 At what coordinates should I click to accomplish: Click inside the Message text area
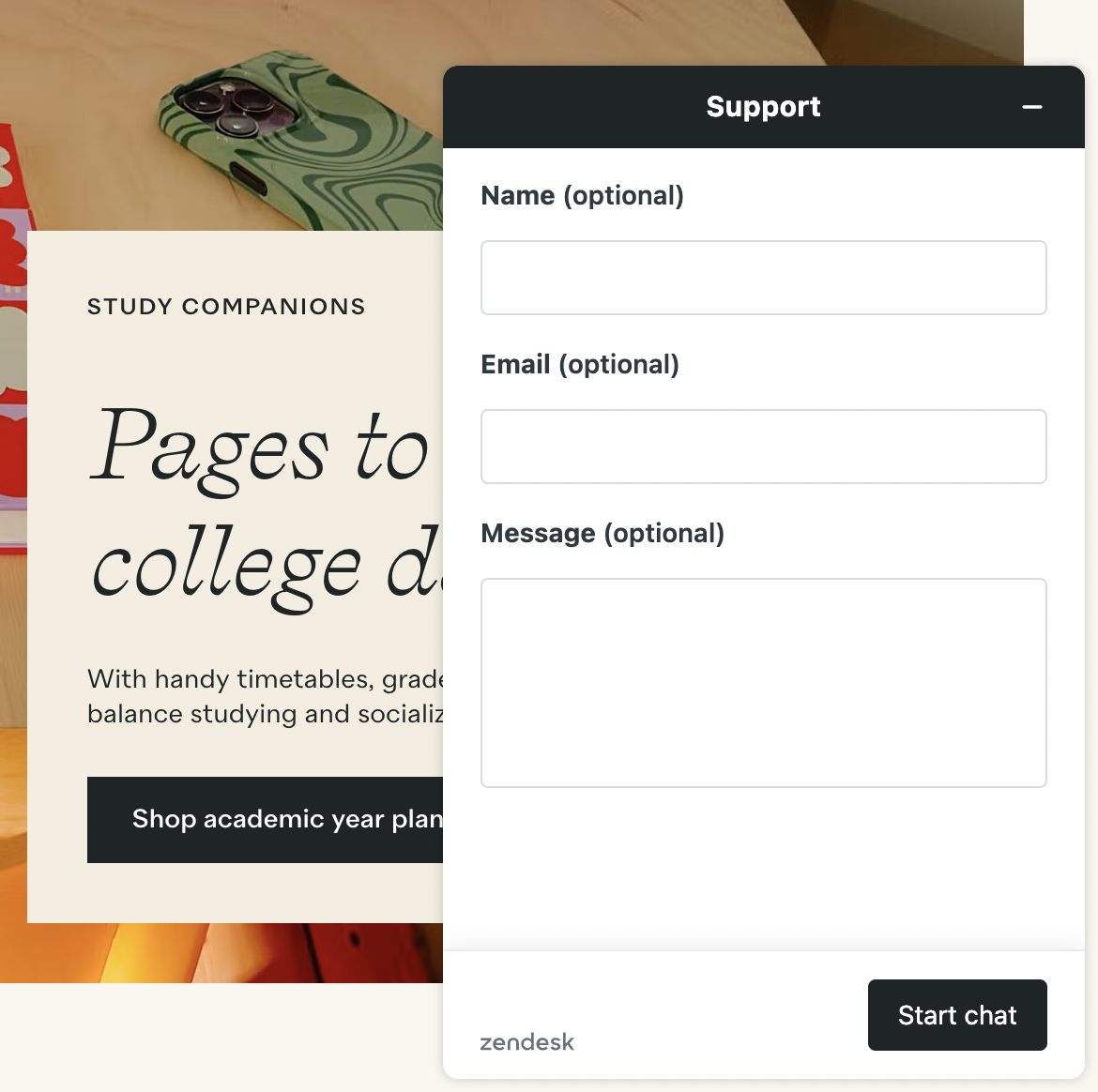tap(763, 683)
